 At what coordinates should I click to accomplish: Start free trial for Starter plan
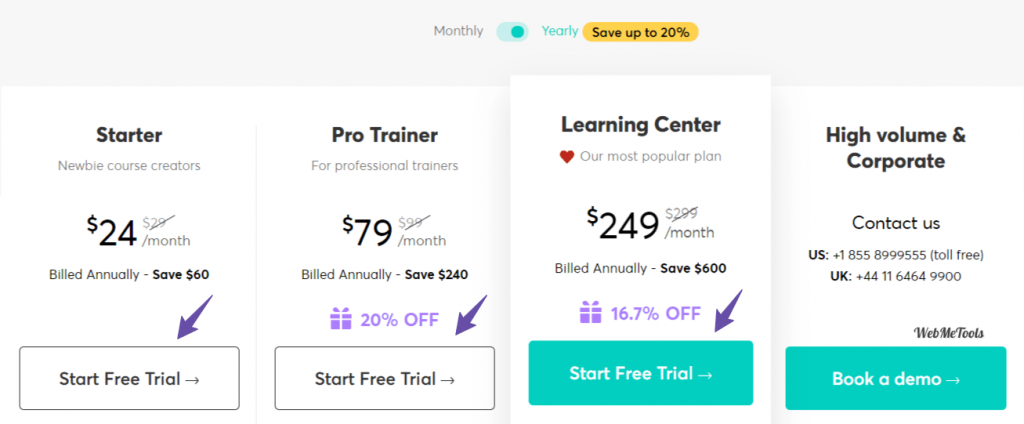[x=129, y=378]
